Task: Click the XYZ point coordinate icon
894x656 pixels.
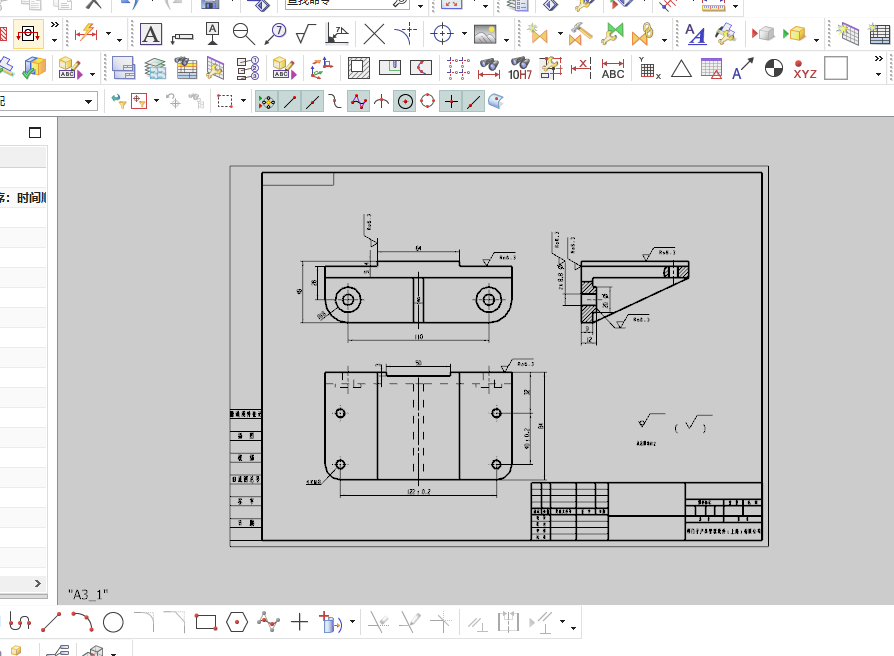Action: point(804,69)
